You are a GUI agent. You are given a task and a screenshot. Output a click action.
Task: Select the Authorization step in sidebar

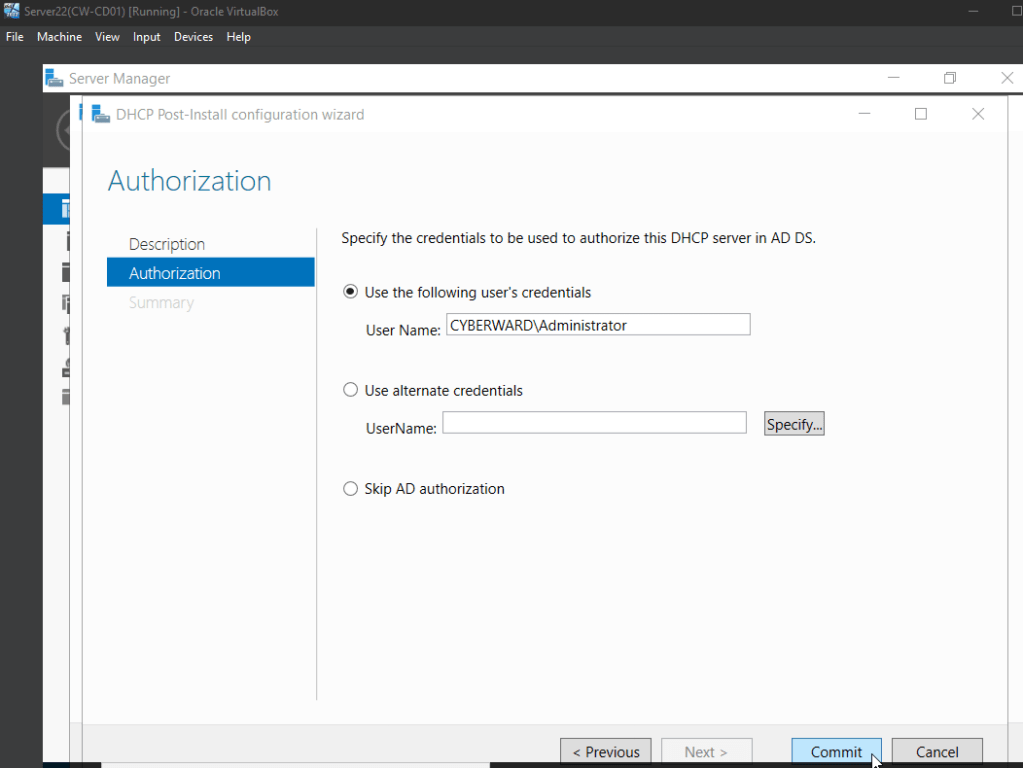[x=211, y=273]
